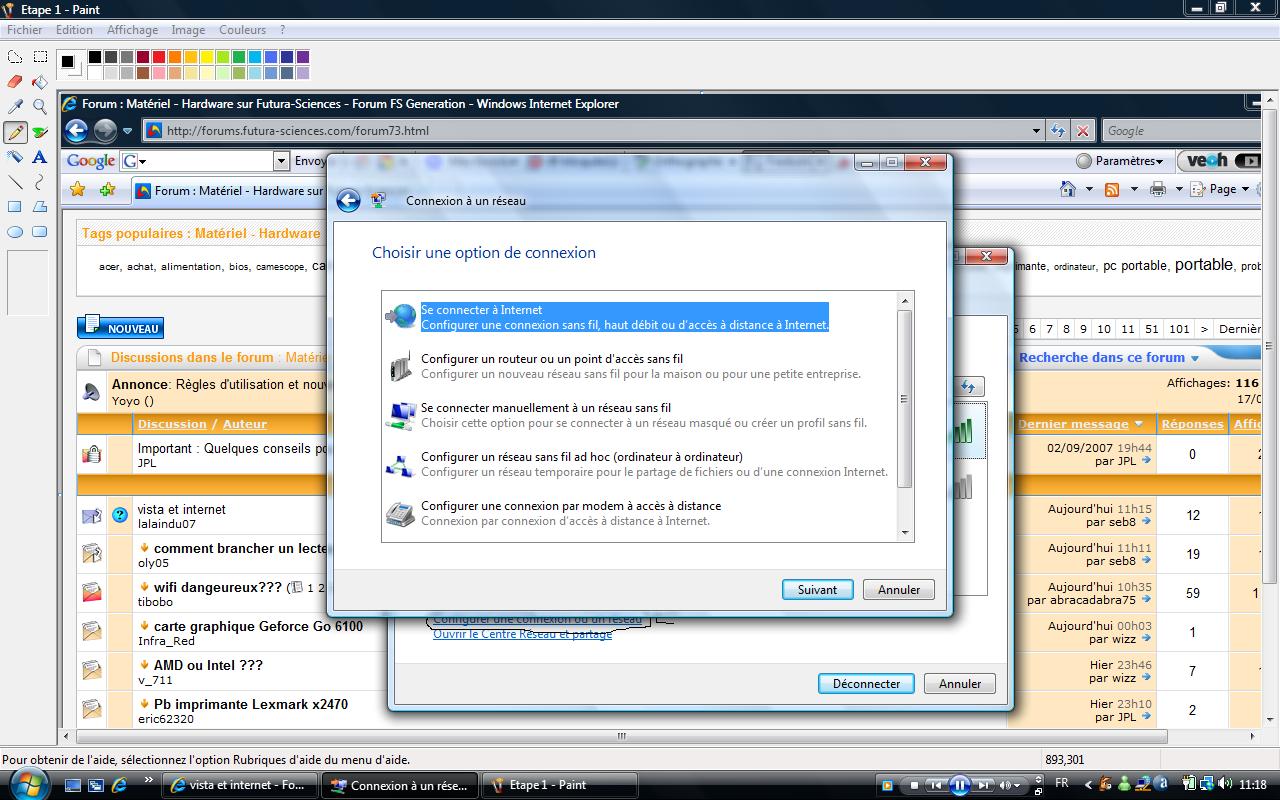The height and width of the screenshot is (800, 1280).
Task: Select the rectangular selection tool in Paint
Action: [x=40, y=57]
